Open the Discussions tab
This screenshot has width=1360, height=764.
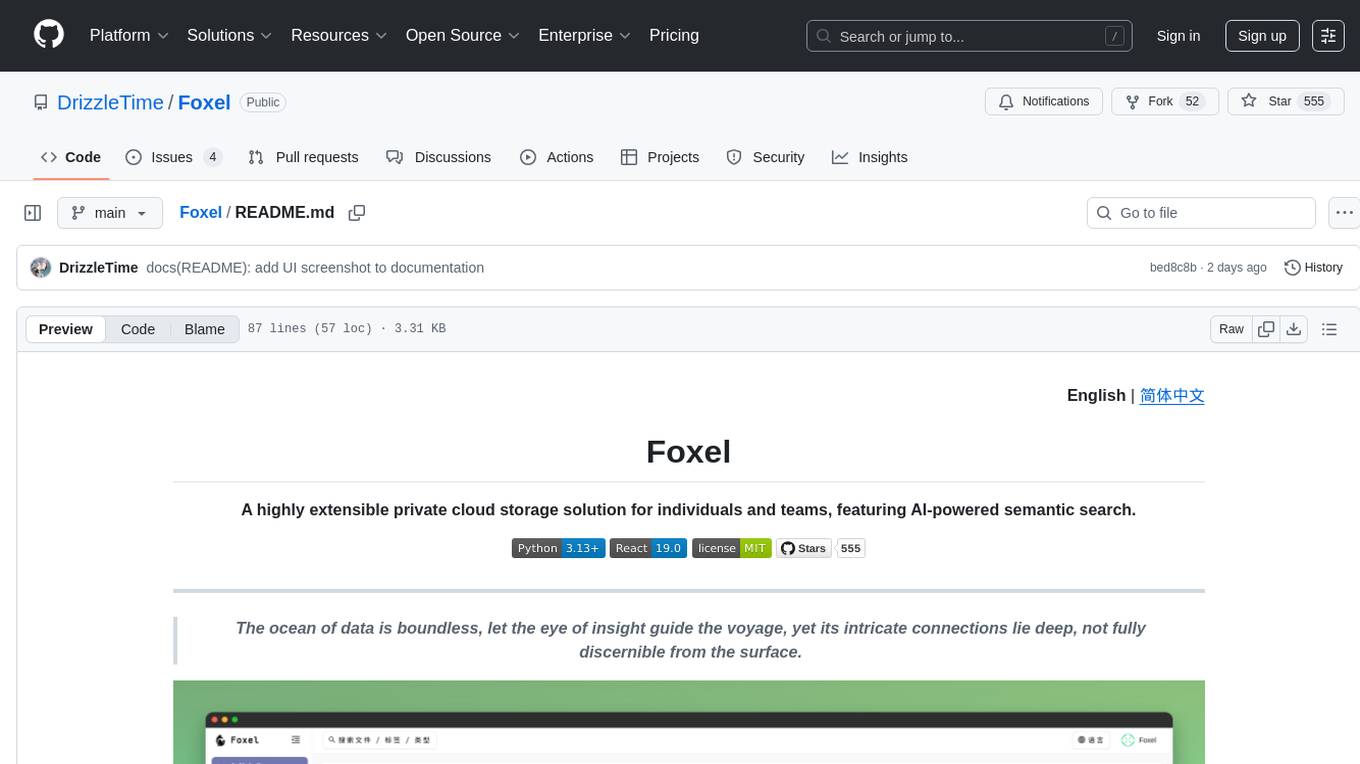[x=439, y=157]
